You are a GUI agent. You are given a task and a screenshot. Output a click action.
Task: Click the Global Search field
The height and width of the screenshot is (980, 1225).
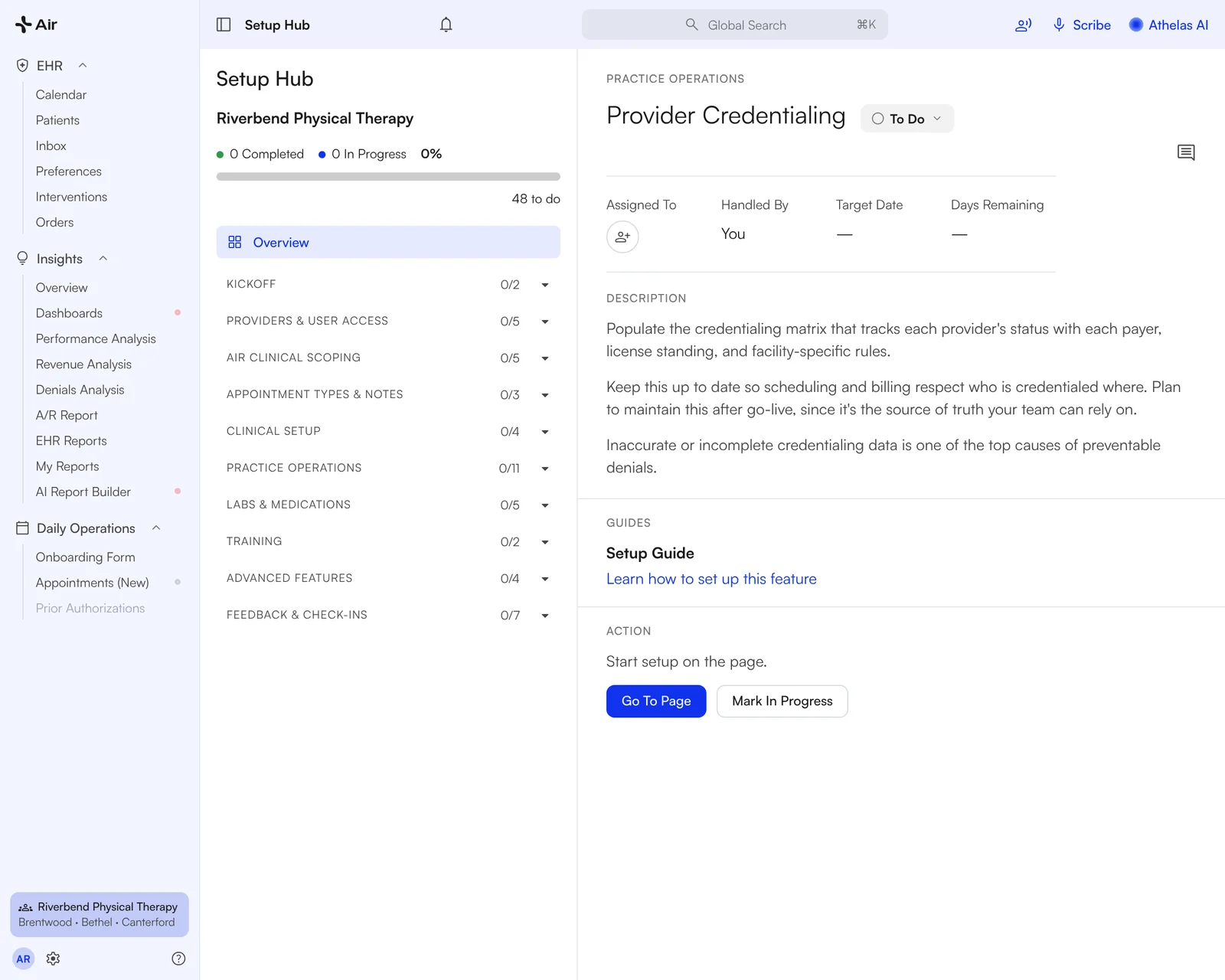click(x=735, y=24)
